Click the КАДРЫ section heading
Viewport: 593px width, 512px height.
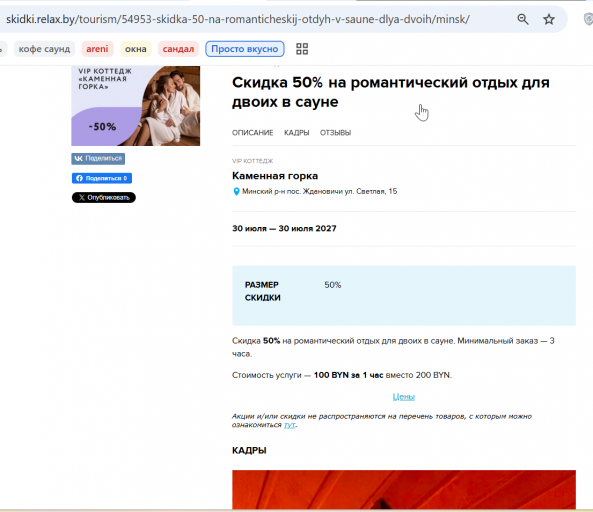click(x=249, y=450)
